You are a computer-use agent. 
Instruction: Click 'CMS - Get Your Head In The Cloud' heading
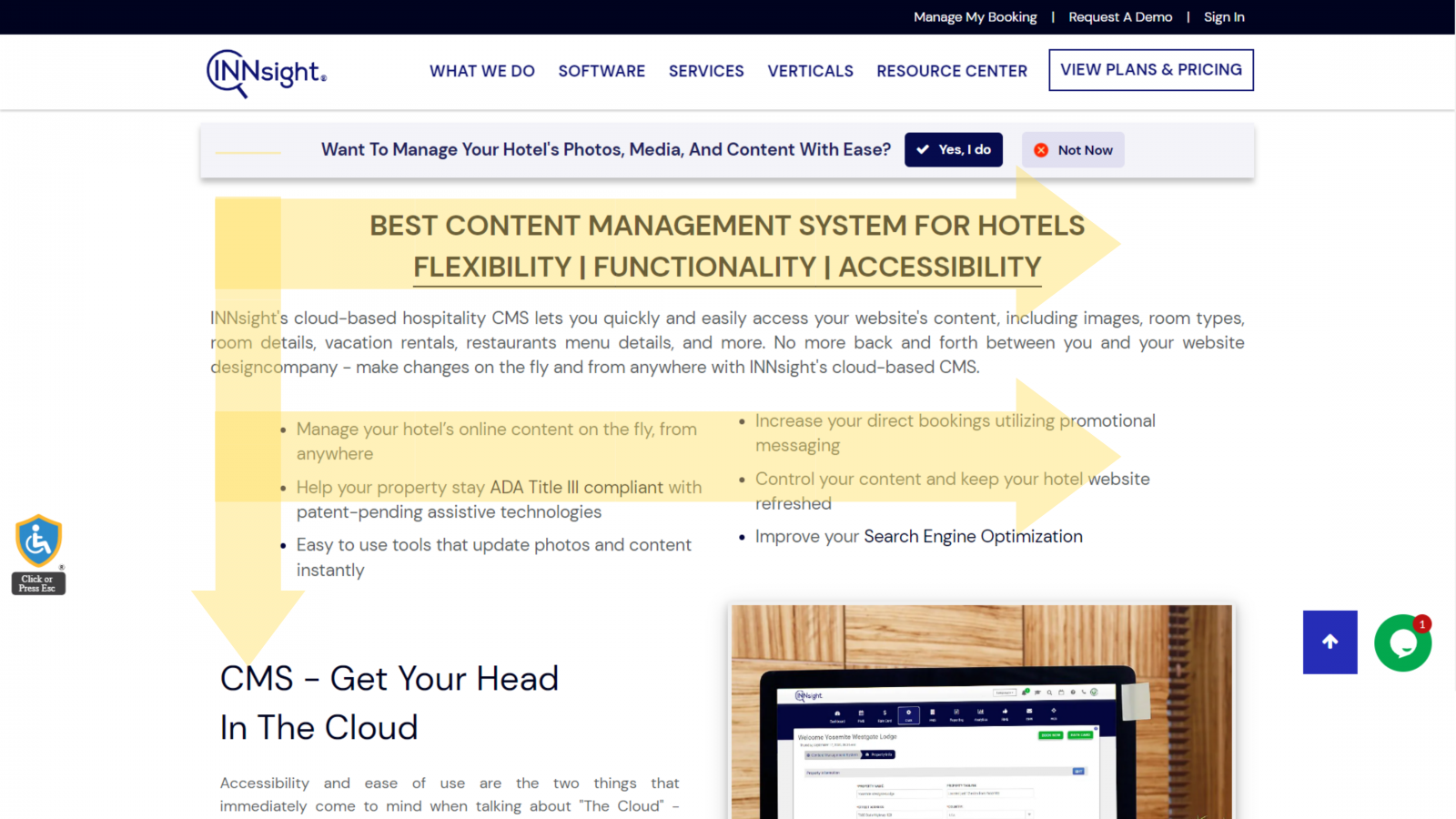point(389,703)
